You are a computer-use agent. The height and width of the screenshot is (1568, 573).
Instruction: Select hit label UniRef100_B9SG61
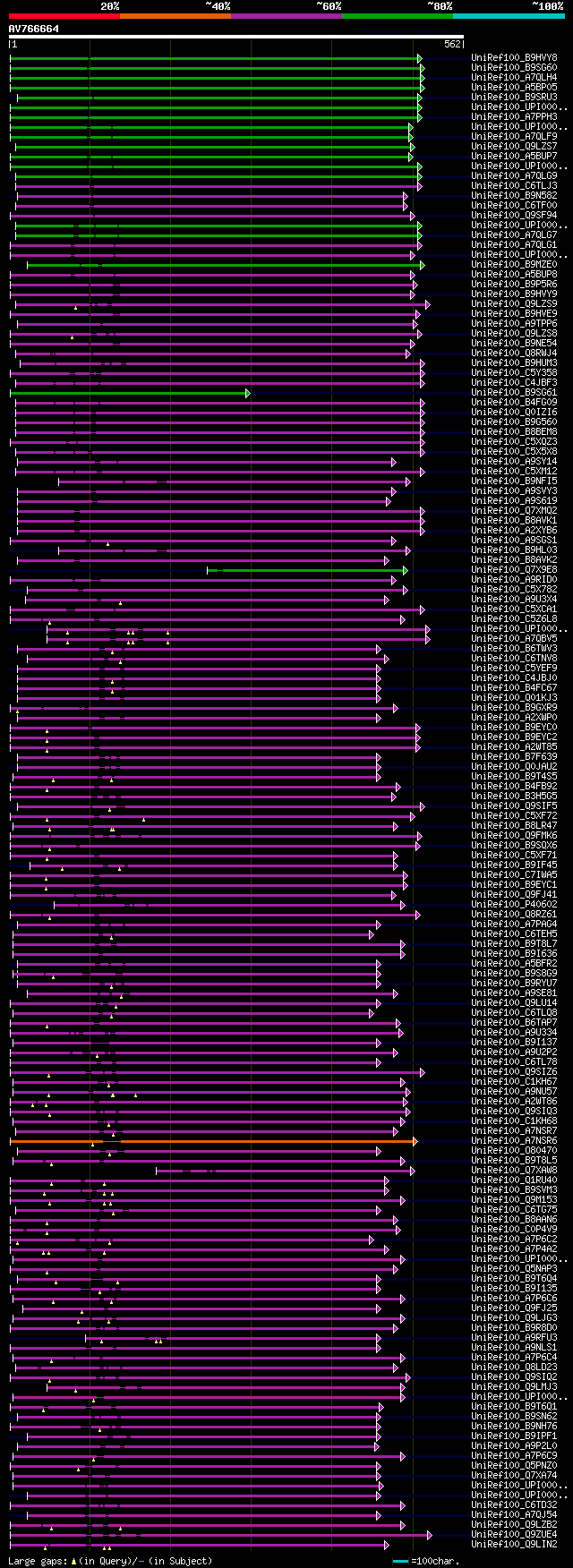click(x=514, y=392)
